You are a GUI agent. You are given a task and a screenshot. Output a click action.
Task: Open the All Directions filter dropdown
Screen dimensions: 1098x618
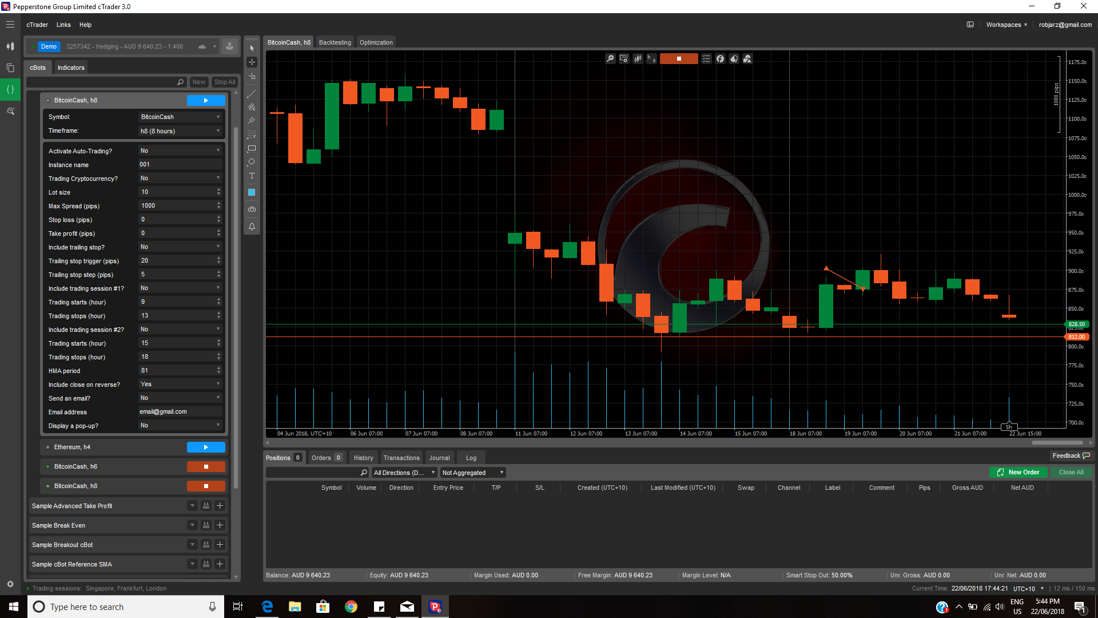(404, 473)
